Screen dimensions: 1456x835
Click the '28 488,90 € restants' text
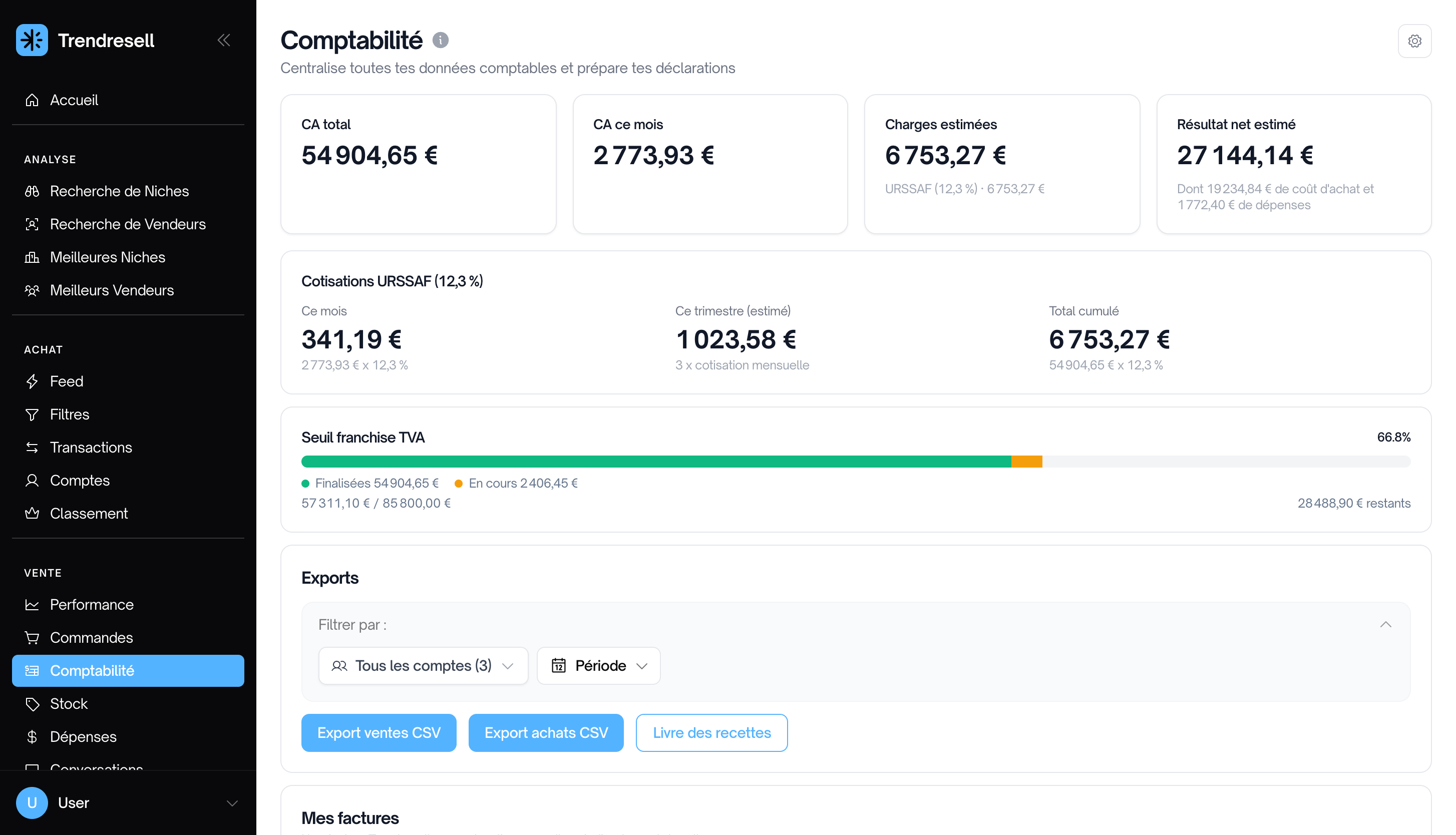[x=1354, y=503]
